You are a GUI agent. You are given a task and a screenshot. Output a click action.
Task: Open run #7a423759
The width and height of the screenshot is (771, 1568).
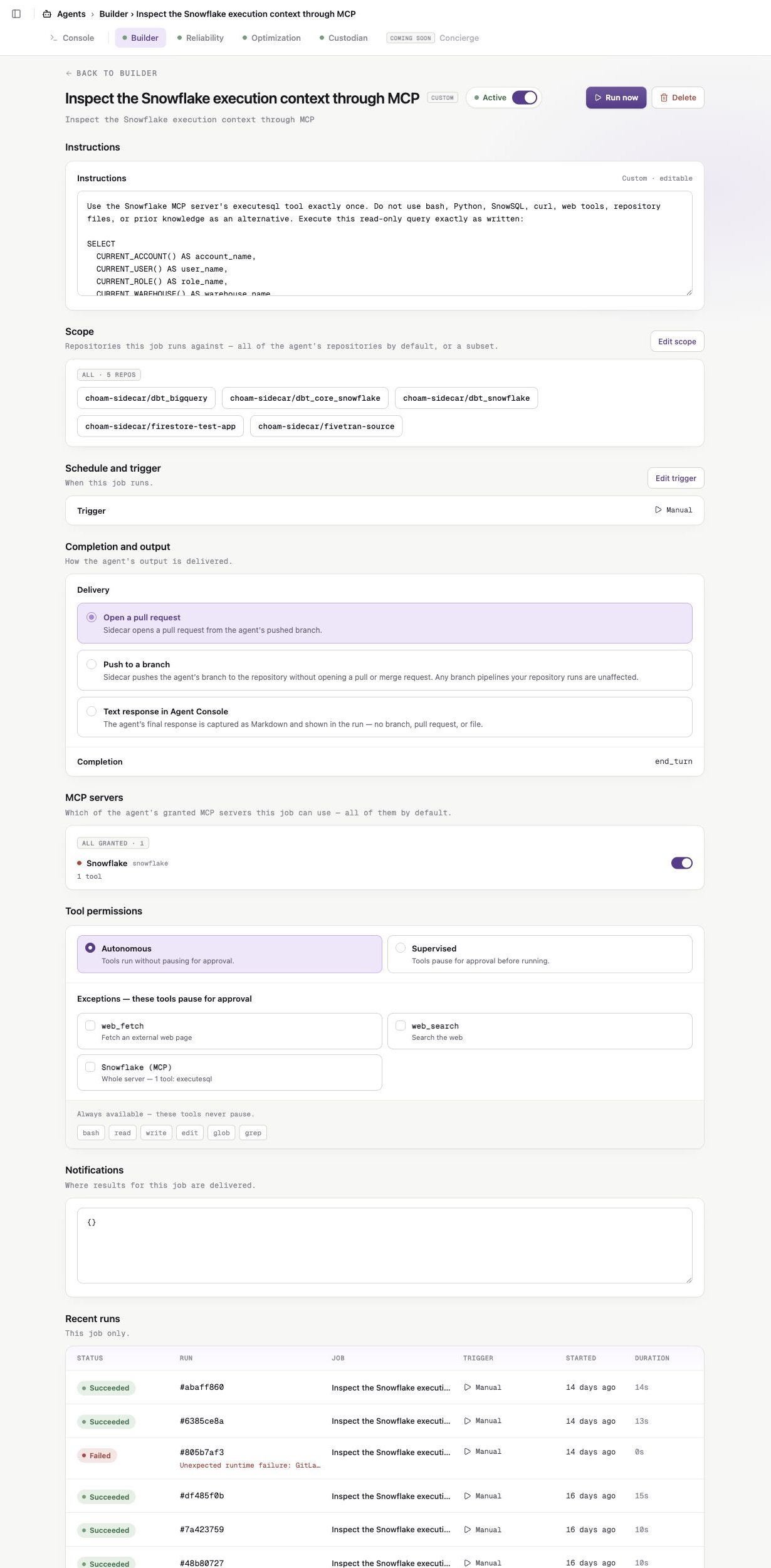(202, 1529)
